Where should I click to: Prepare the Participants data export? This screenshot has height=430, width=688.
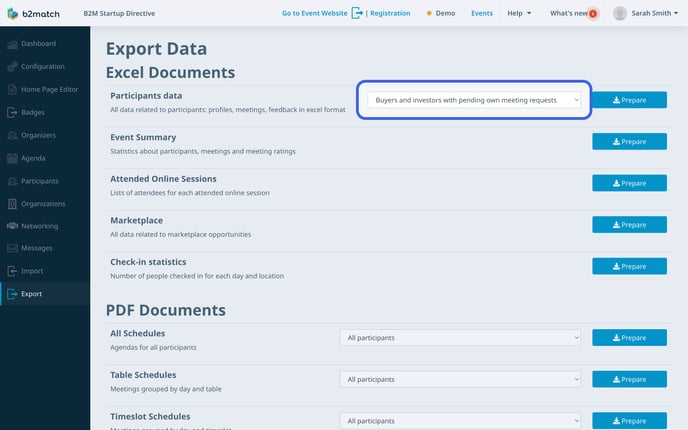point(629,100)
